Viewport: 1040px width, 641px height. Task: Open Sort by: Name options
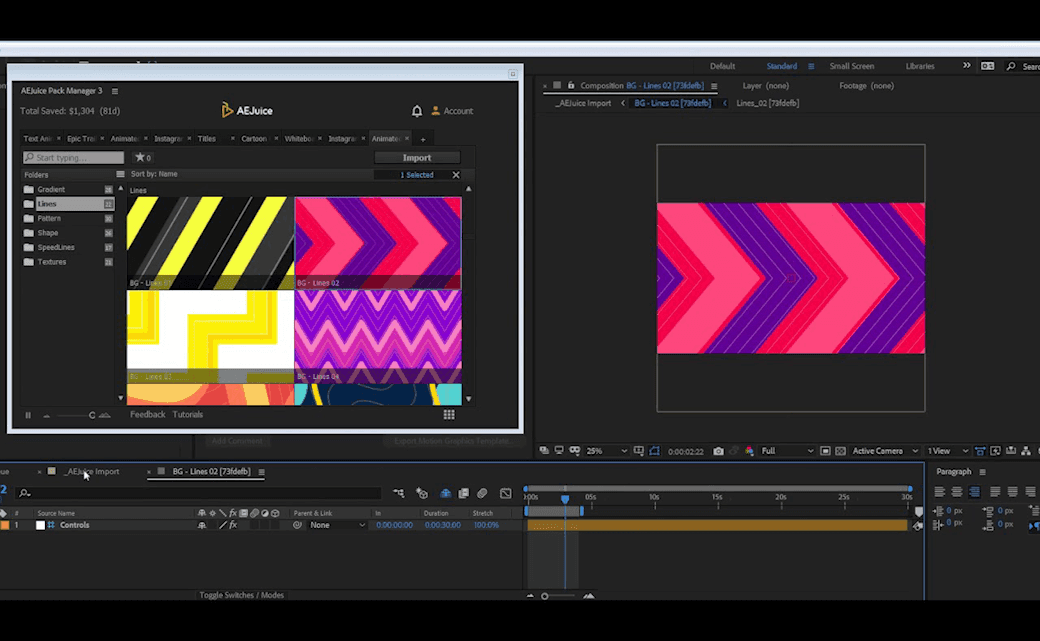pos(154,174)
